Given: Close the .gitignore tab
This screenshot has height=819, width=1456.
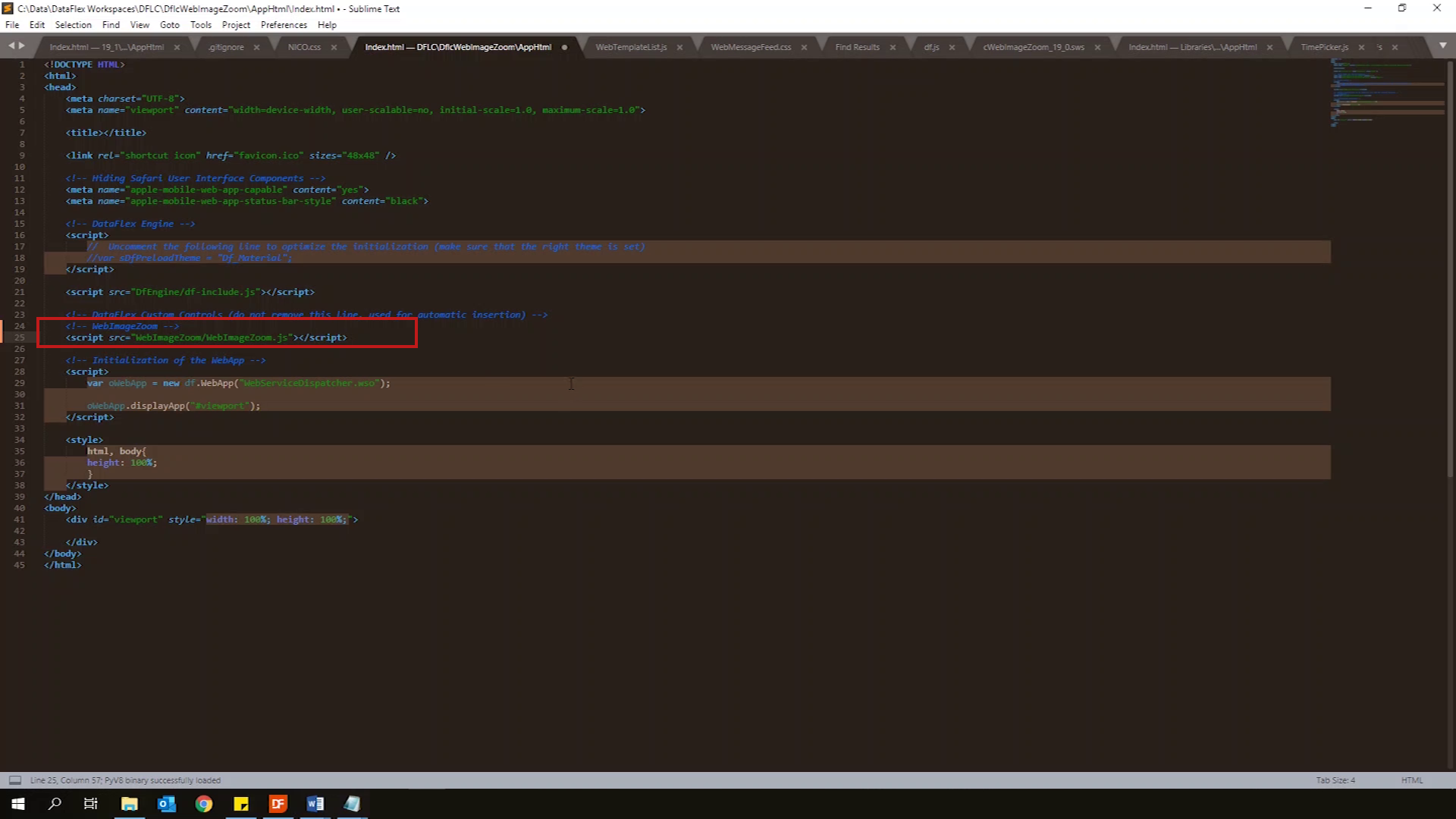Looking at the screenshot, I should point(256,47).
